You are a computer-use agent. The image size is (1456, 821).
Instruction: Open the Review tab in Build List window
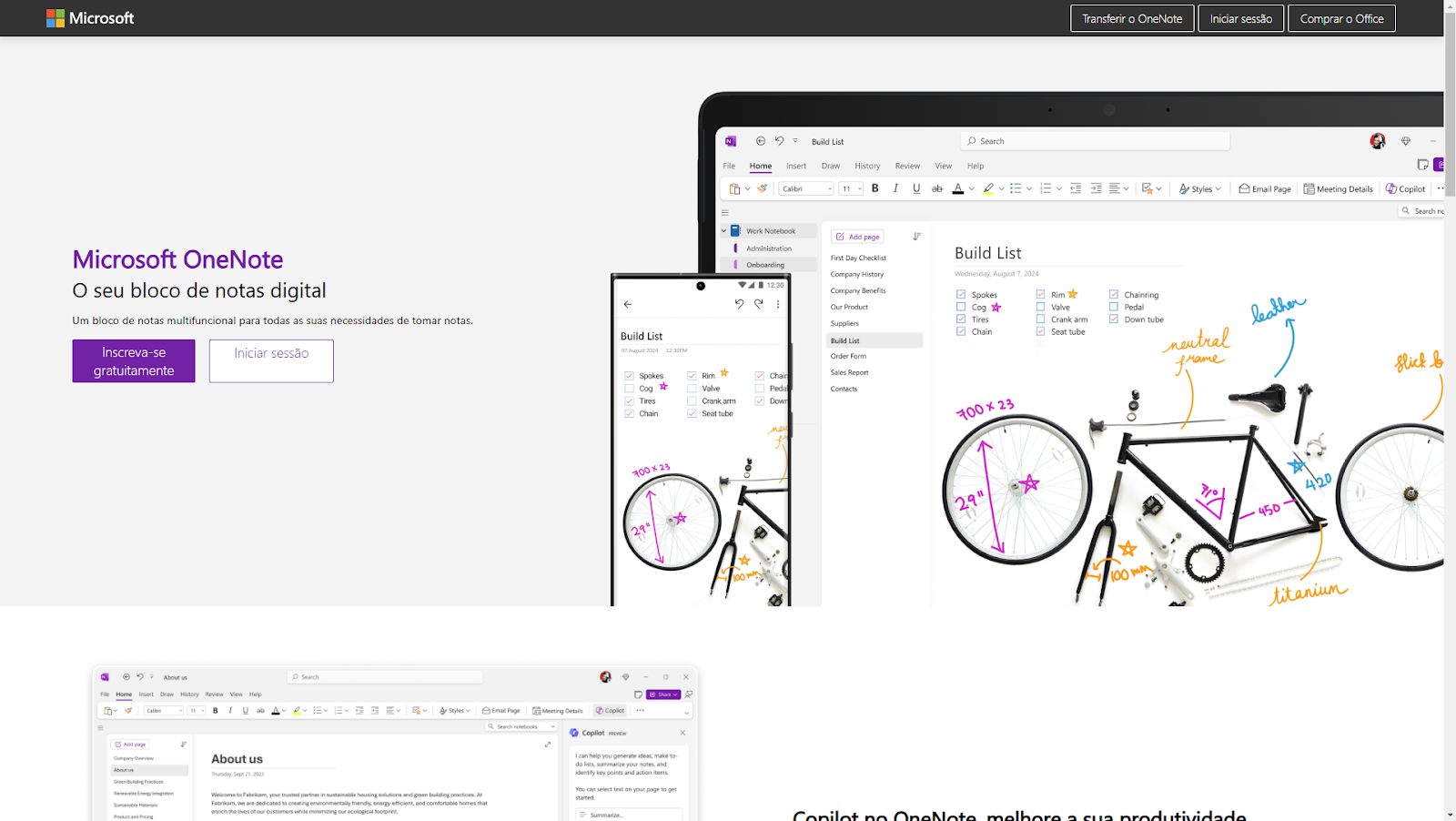click(907, 166)
